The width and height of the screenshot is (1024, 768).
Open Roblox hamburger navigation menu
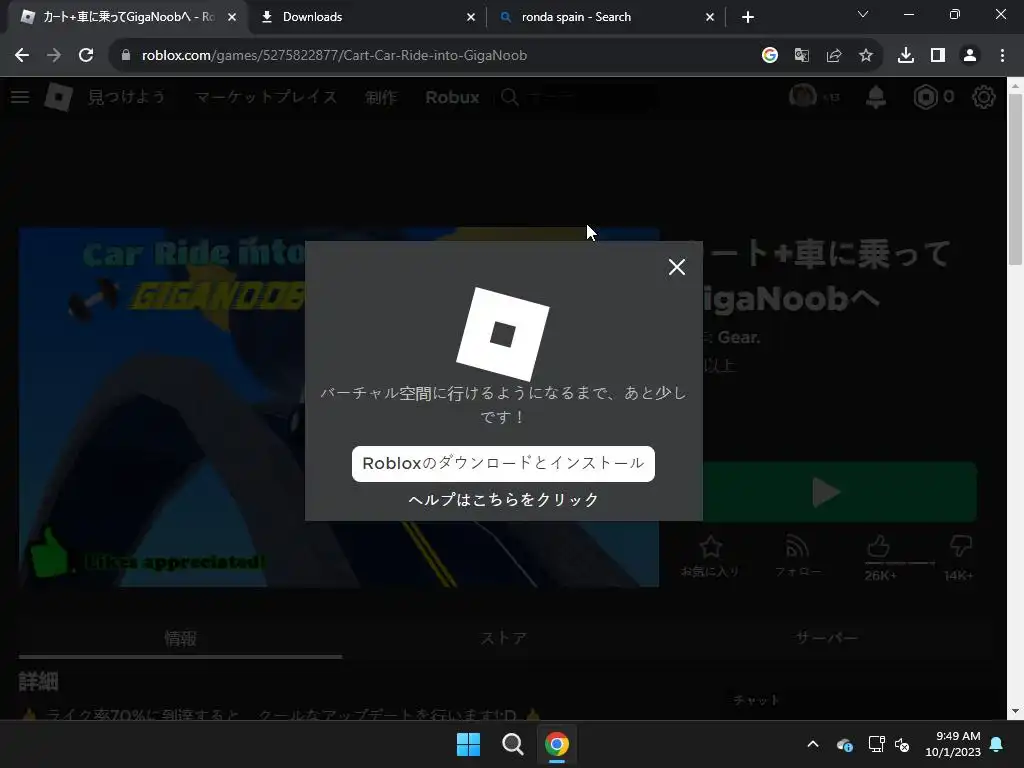point(20,97)
